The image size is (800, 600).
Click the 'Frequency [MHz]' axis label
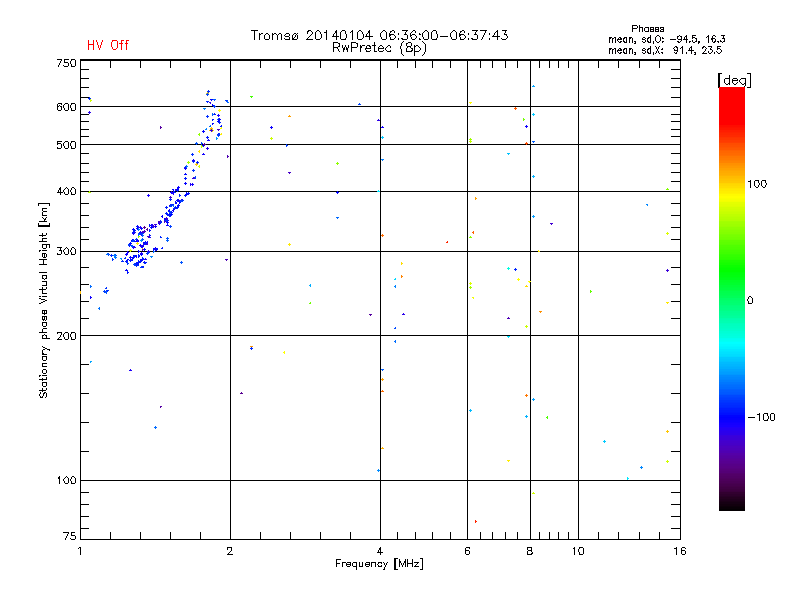379,564
